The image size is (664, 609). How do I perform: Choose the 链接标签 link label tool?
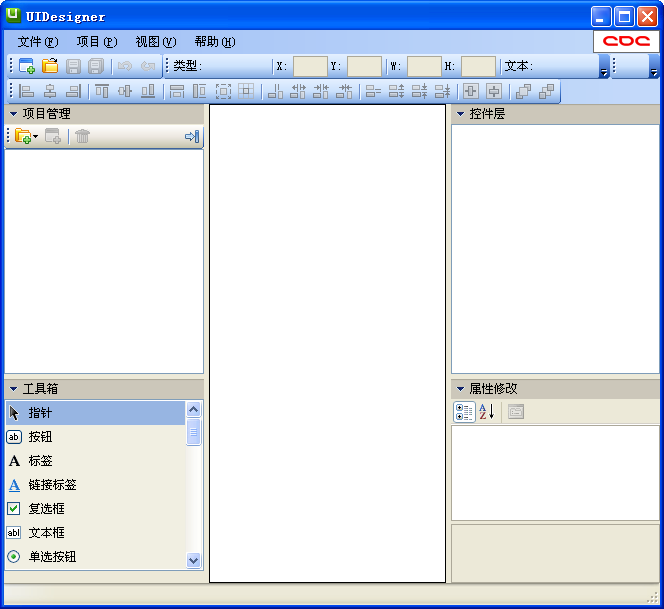tap(52, 485)
